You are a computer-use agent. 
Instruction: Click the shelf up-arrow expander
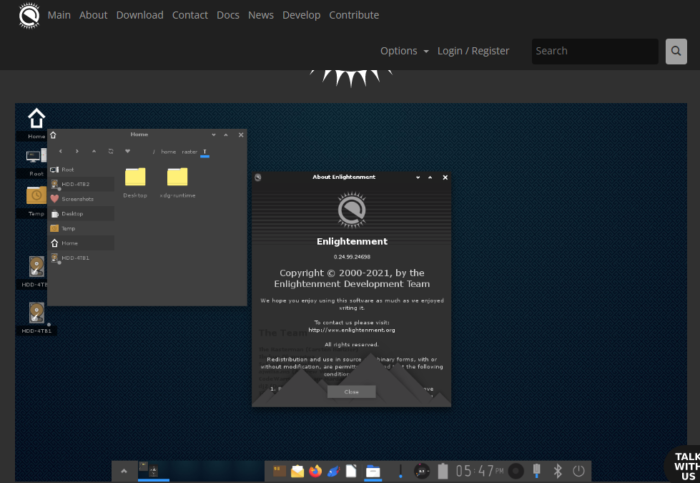coord(124,471)
